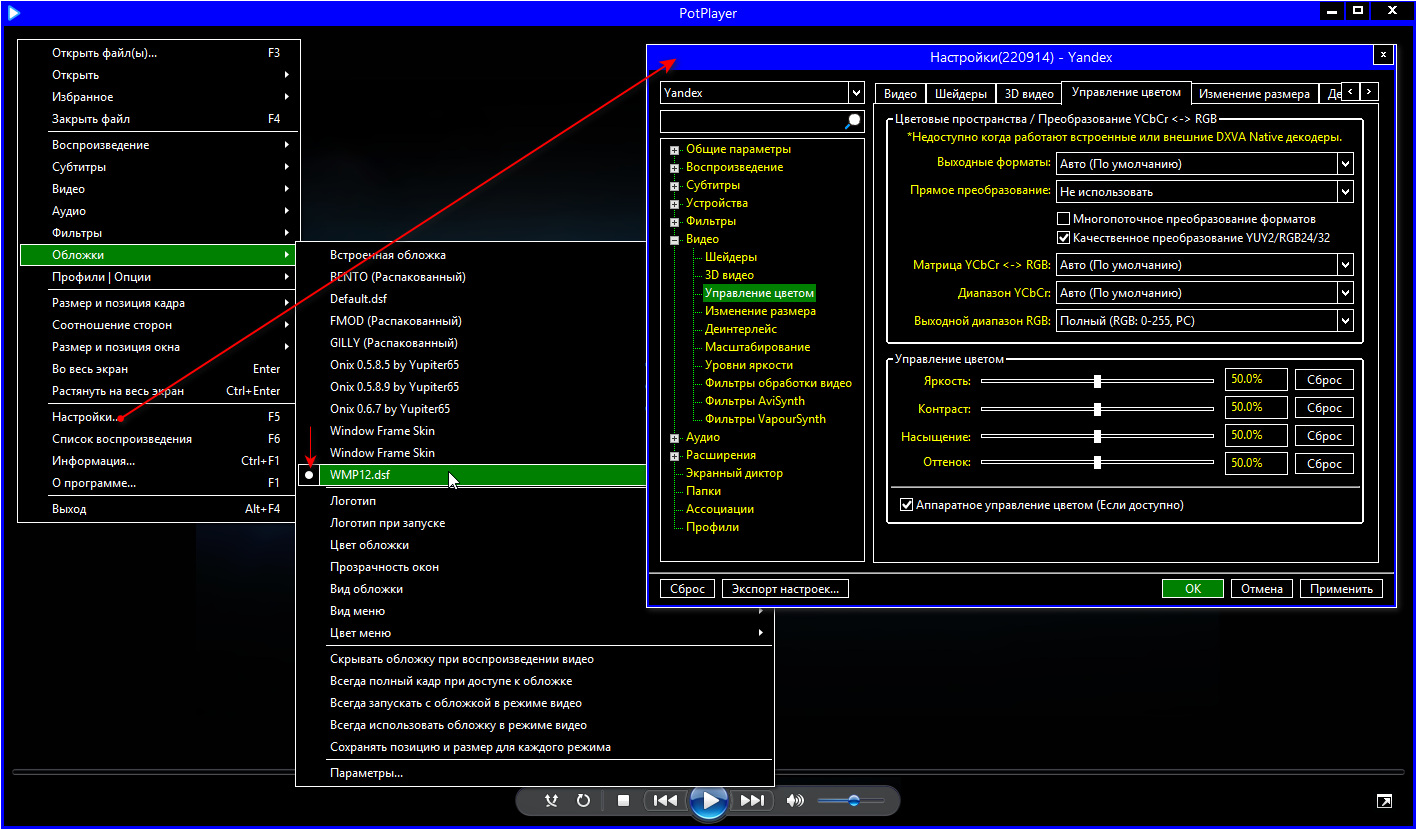Click the Контраст slider handle
The image size is (1417, 830).
(1097, 409)
